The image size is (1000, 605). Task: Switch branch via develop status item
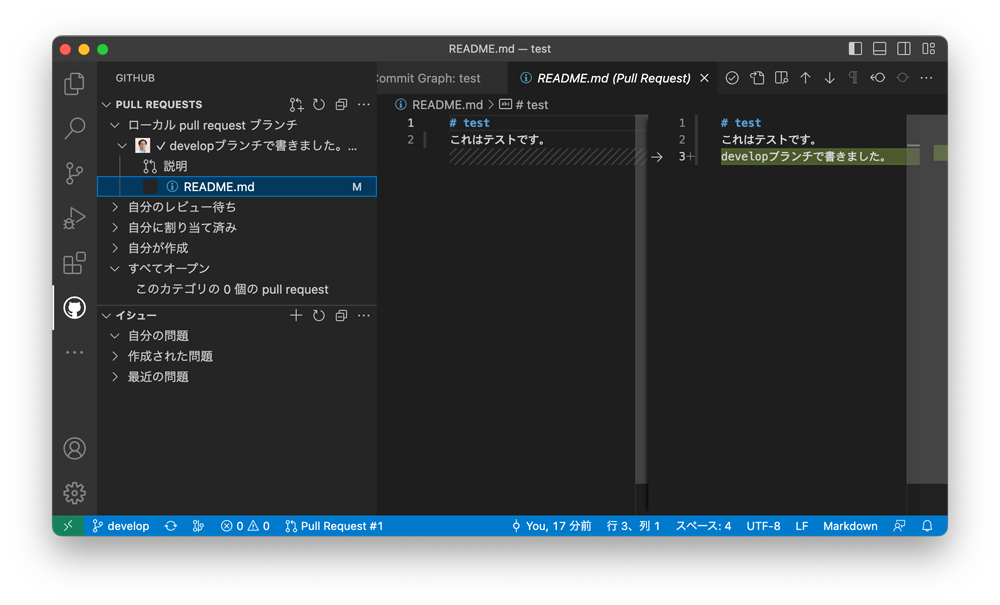click(x=121, y=526)
